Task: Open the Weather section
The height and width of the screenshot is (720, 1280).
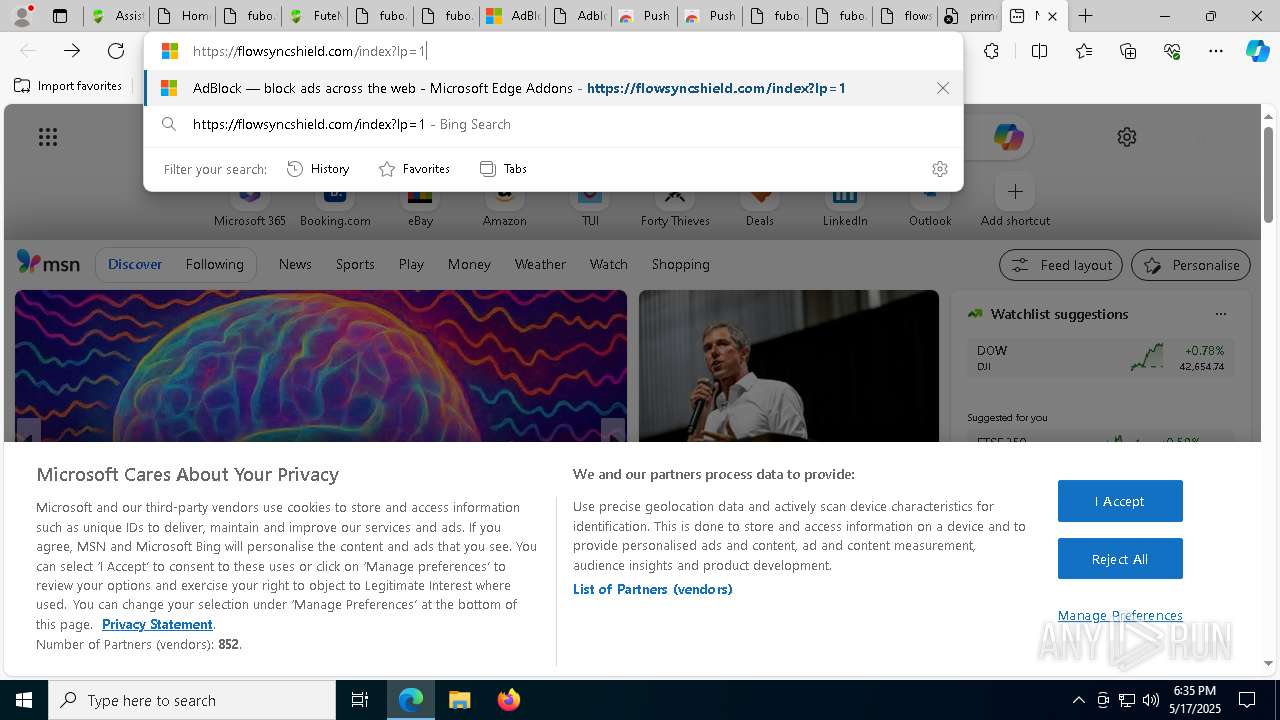Action: click(540, 264)
